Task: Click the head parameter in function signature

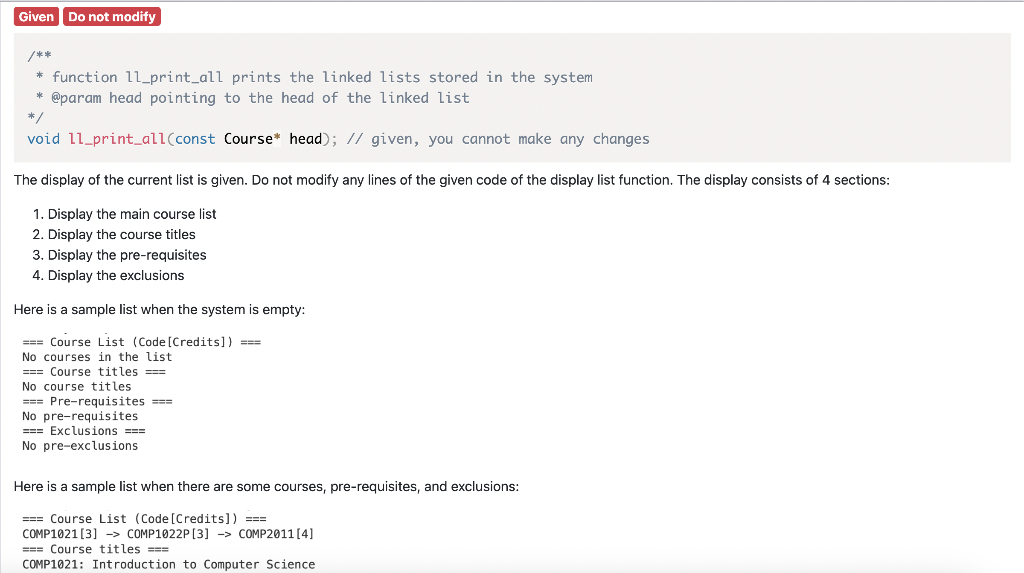Action: click(306, 139)
